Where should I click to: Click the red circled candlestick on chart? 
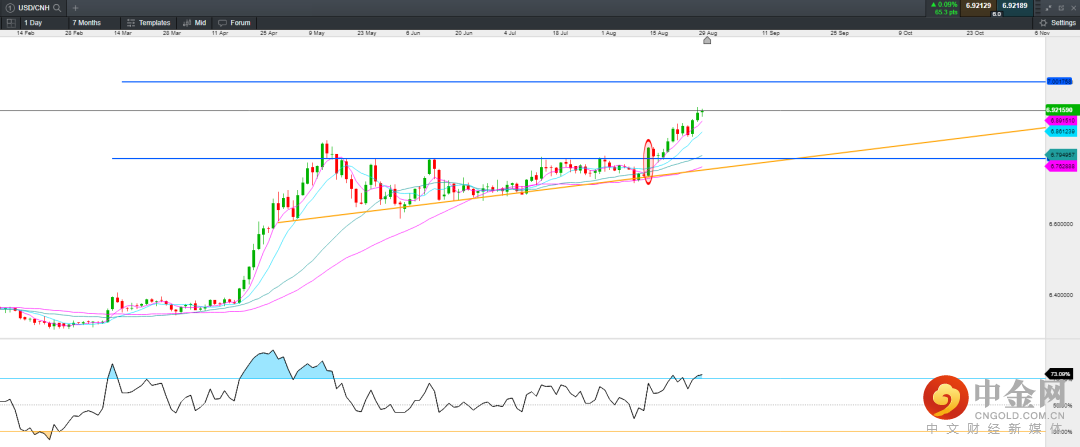pyautogui.click(x=649, y=161)
